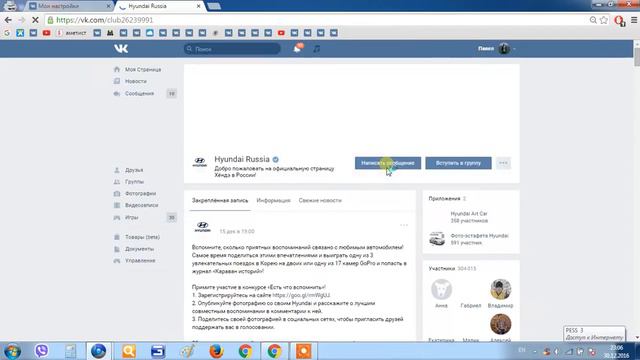The height and width of the screenshot is (360, 640).
Task: Open a new browser tab
Action: coord(214,6)
